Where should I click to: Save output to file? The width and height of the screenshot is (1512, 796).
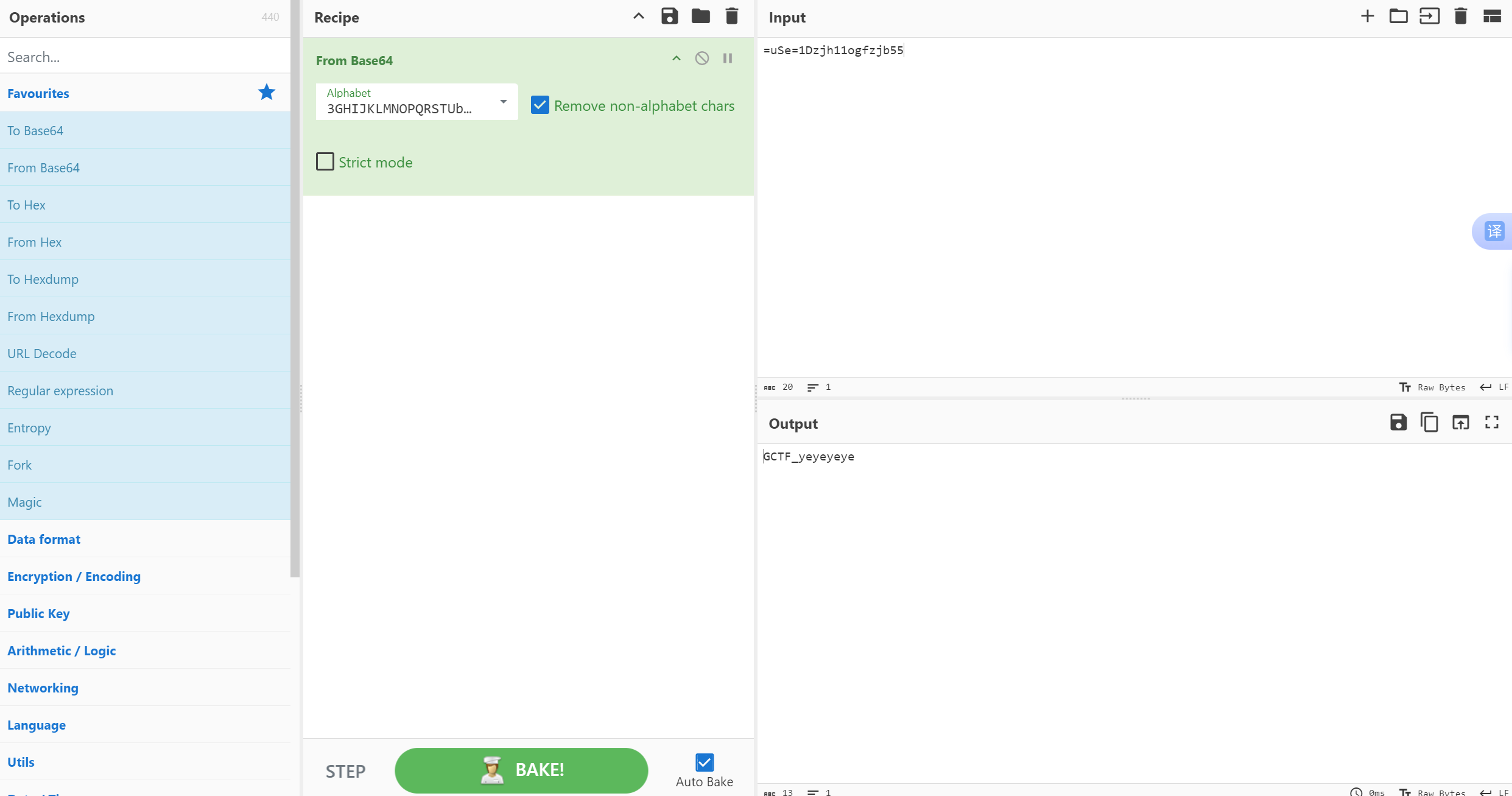(1398, 422)
